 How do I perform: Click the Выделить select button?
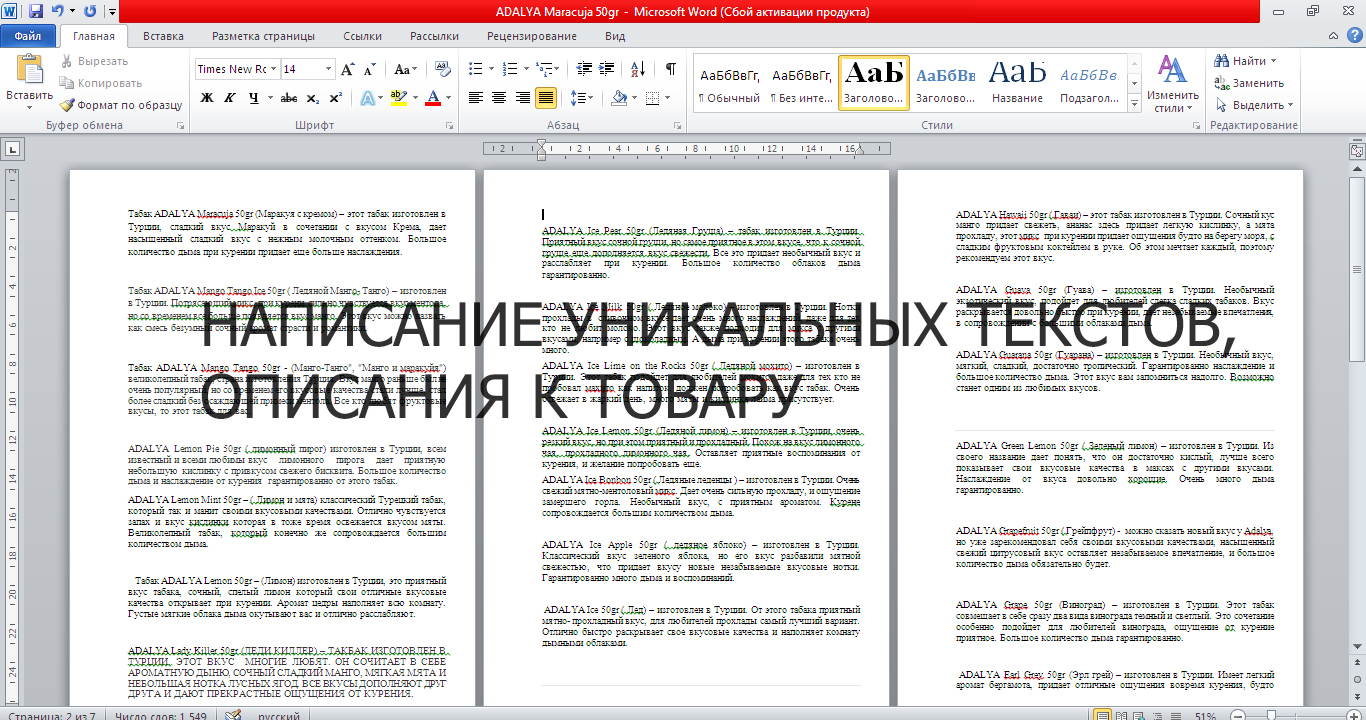(x=1253, y=105)
